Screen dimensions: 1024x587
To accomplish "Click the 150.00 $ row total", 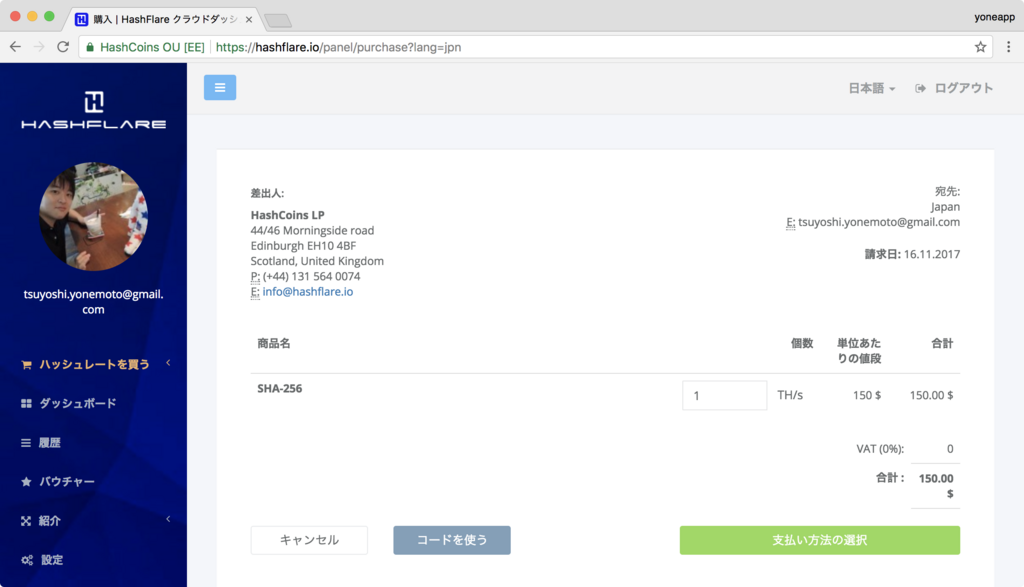I will pyautogui.click(x=931, y=395).
